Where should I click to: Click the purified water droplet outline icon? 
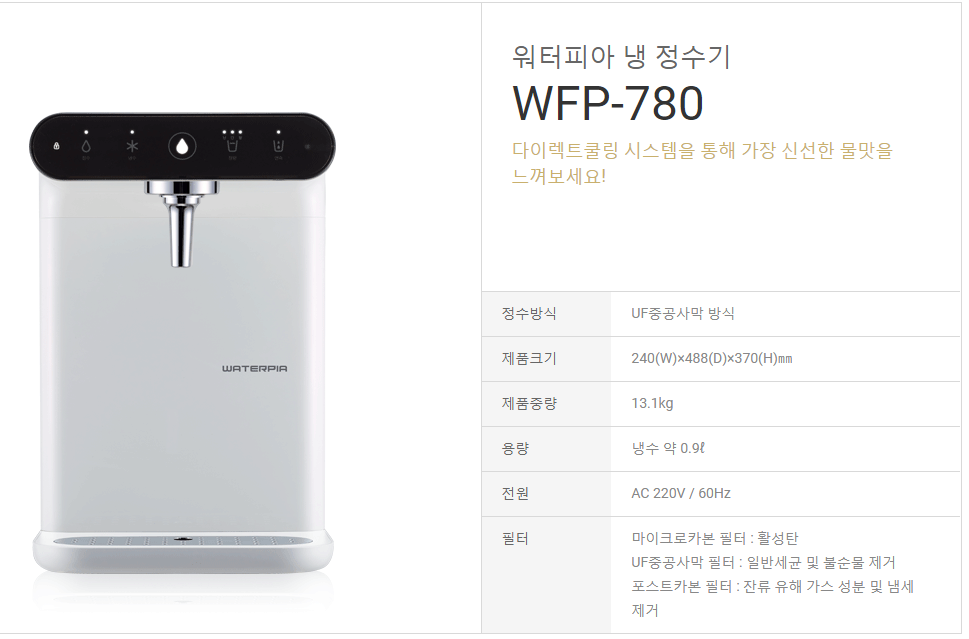coord(86,146)
